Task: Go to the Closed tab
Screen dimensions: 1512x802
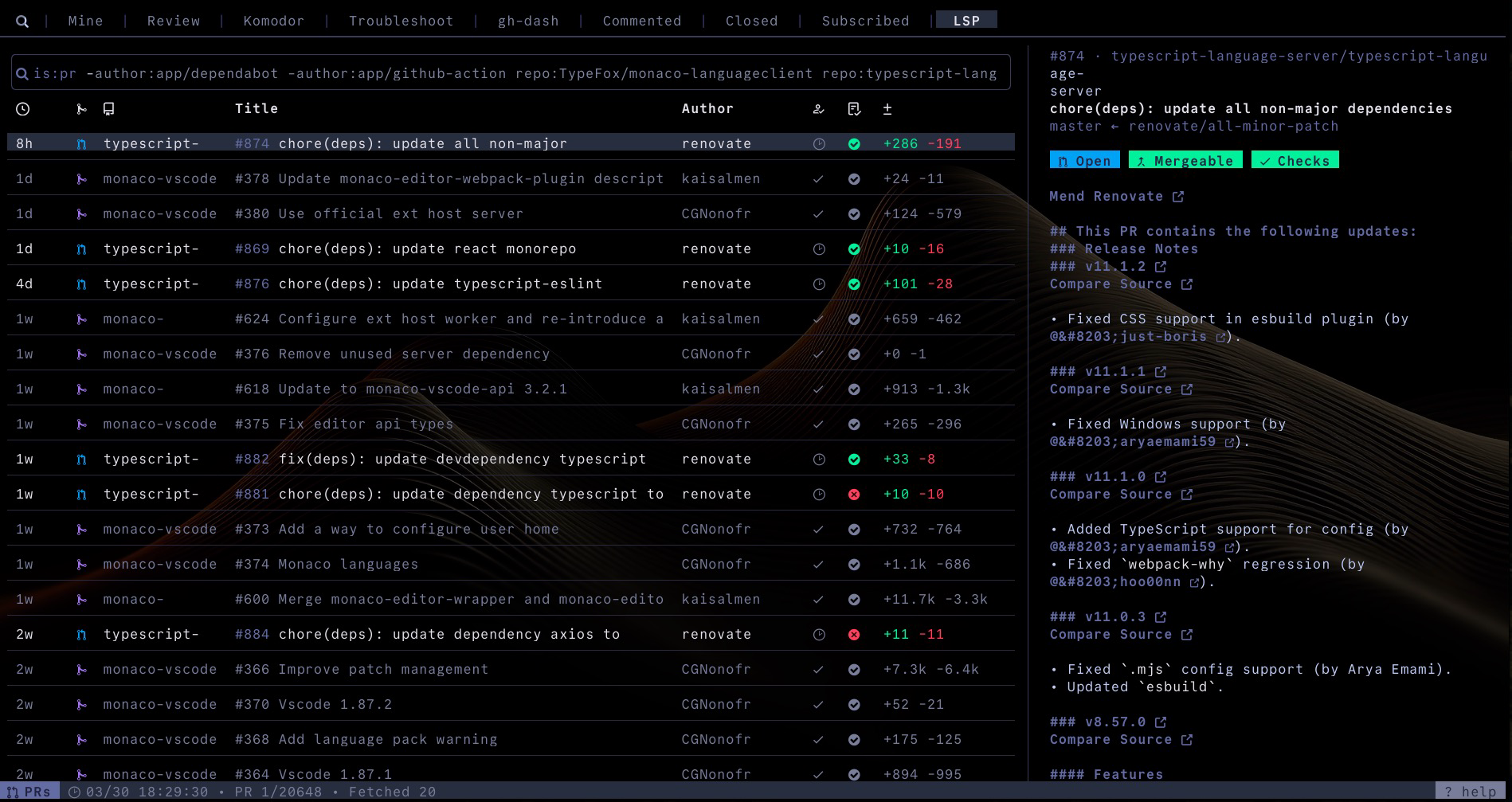Action: coord(751,21)
